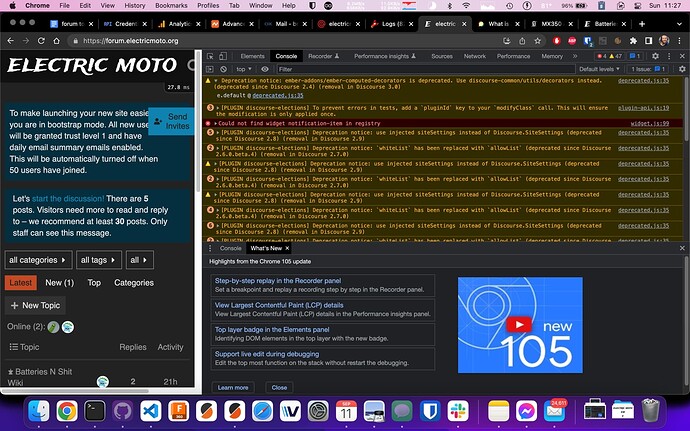Screen dimensions: 690x431
Task: Click the errors and warnings counter badge
Action: 609,56
